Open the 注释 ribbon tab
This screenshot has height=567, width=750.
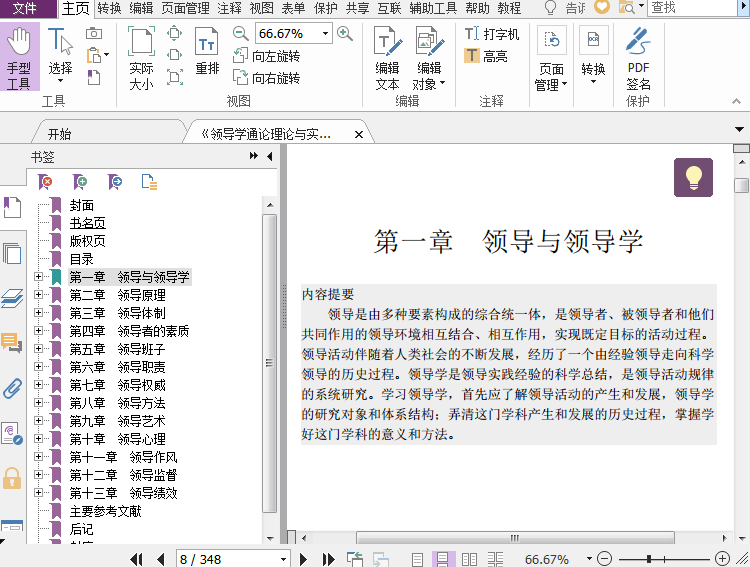tap(230, 8)
